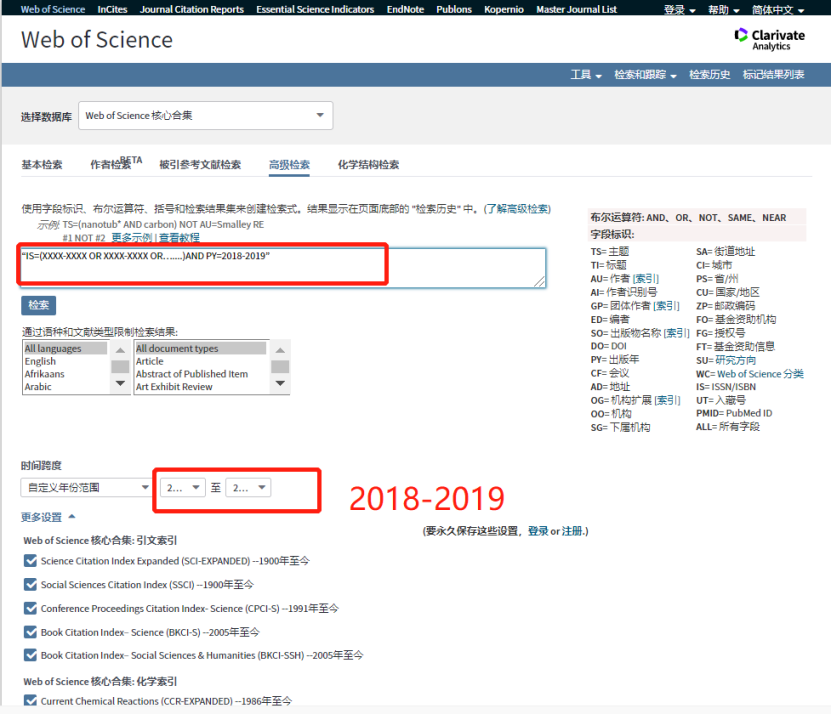Image resolution: width=831 pixels, height=714 pixels.
Task: Open the 了解高级检索 link
Action: pos(517,209)
